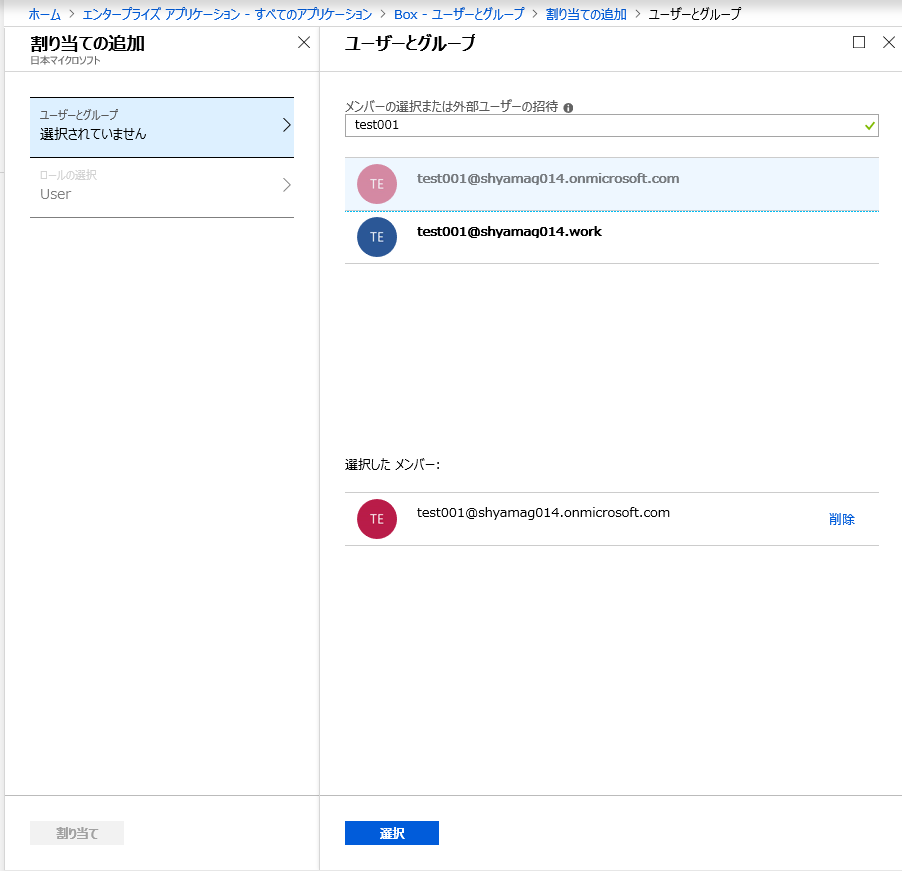Click ユーザーとグループ breadcrumb current page text
Image resolution: width=902 pixels, height=871 pixels.
click(695, 14)
